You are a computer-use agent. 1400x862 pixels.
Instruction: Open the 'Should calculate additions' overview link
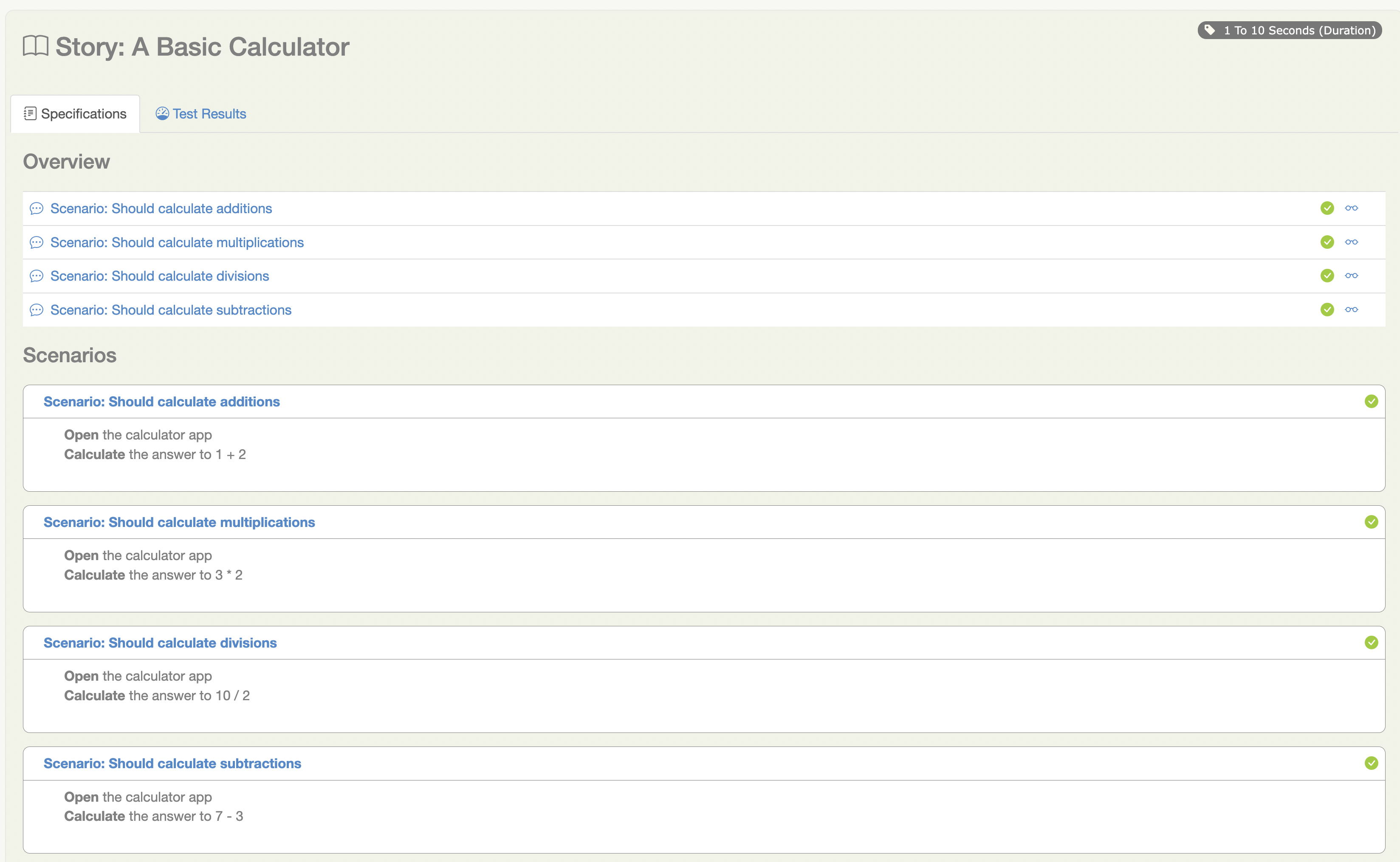coord(161,208)
